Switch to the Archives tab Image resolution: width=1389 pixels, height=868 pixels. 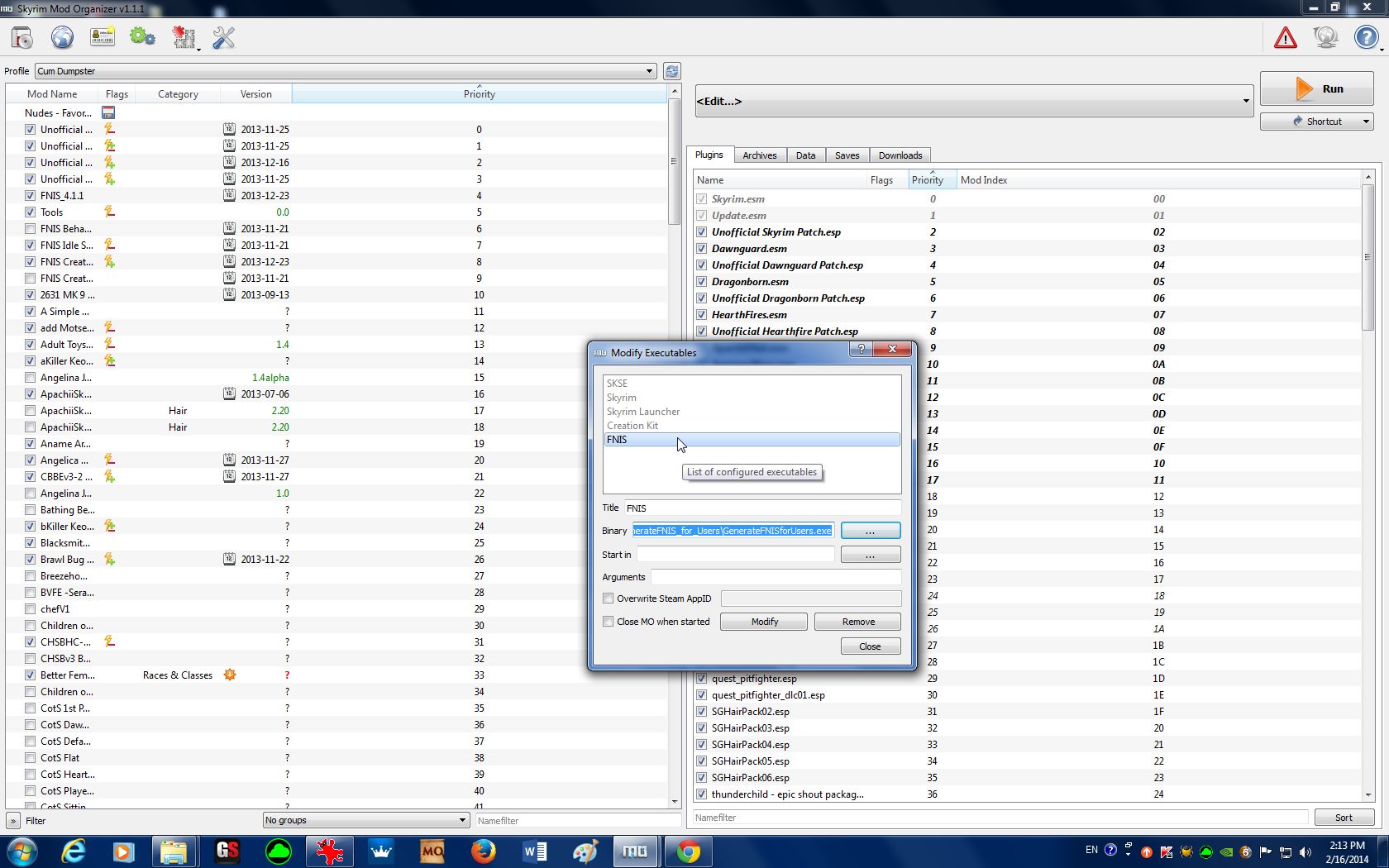coord(759,155)
